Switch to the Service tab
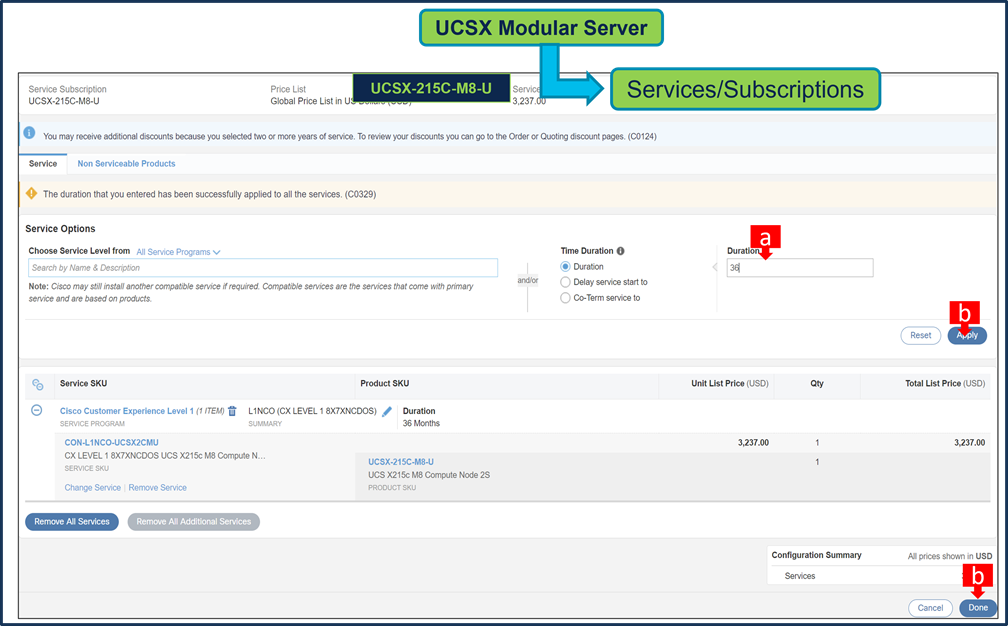Image resolution: width=1008 pixels, height=626 pixels. [x=43, y=164]
